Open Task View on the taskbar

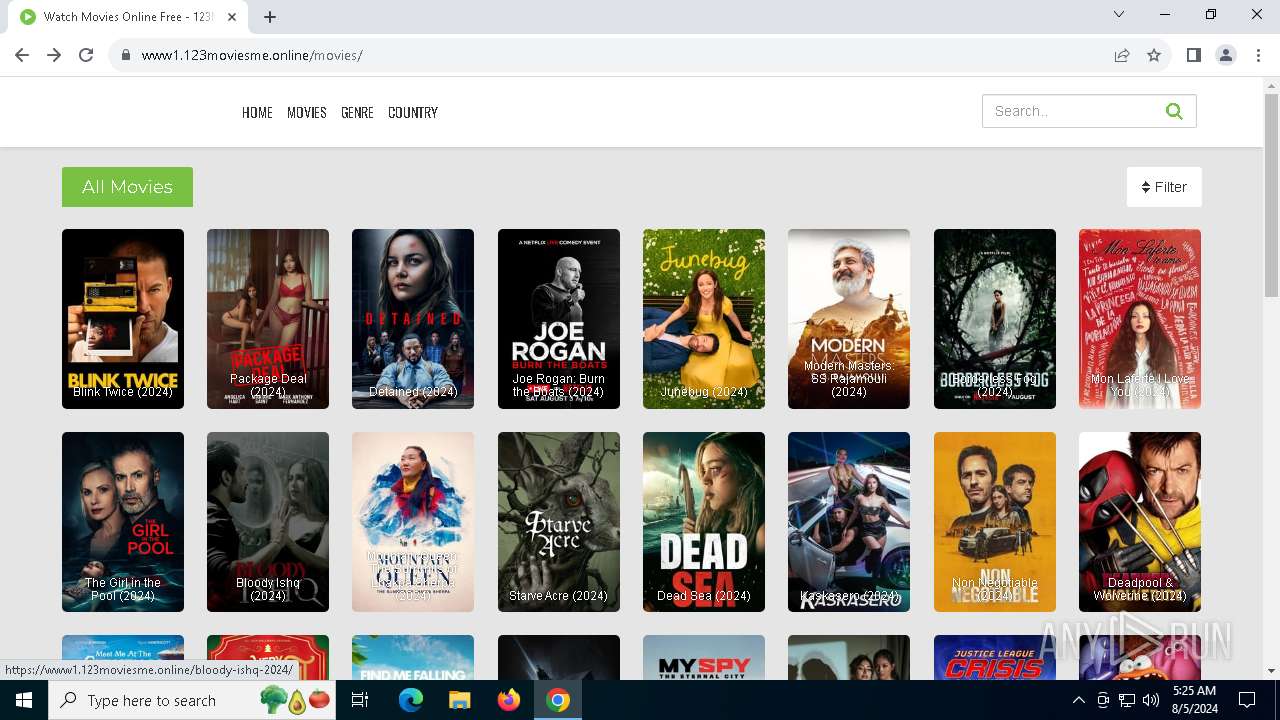click(360, 700)
